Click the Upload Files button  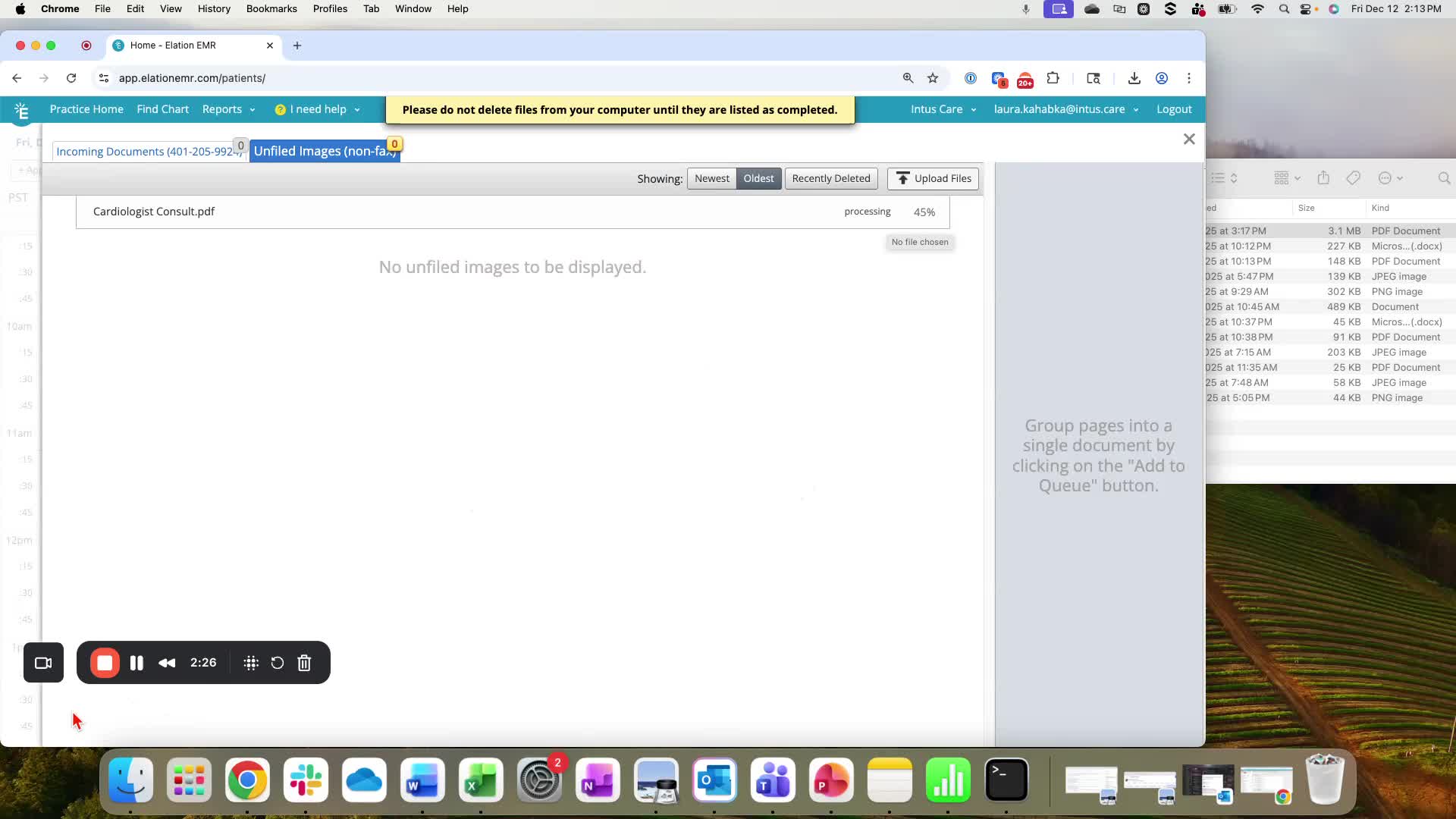pos(933,178)
